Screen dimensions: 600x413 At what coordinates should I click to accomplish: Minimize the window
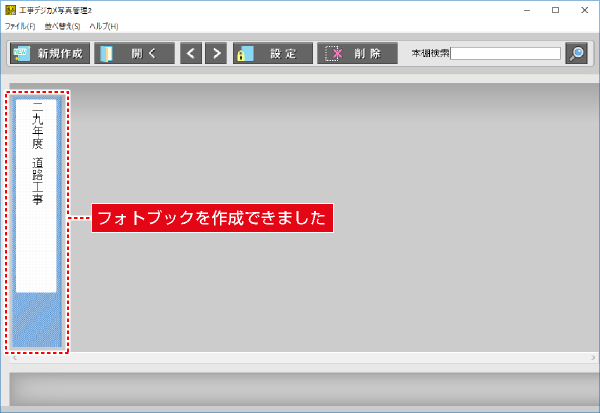(527, 10)
